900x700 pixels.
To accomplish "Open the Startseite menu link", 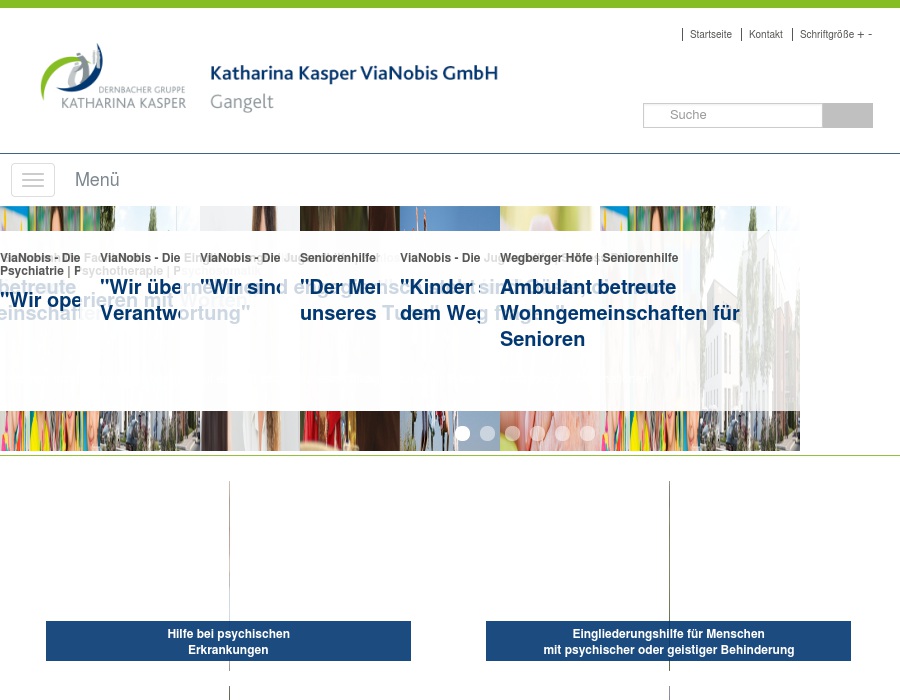I will 711,34.
